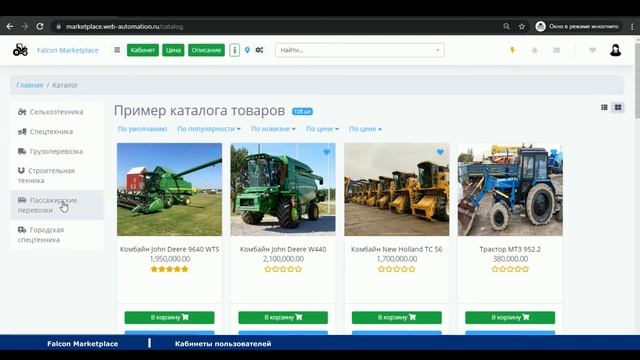Click browser zoom magnifier icon

click(x=506, y=26)
